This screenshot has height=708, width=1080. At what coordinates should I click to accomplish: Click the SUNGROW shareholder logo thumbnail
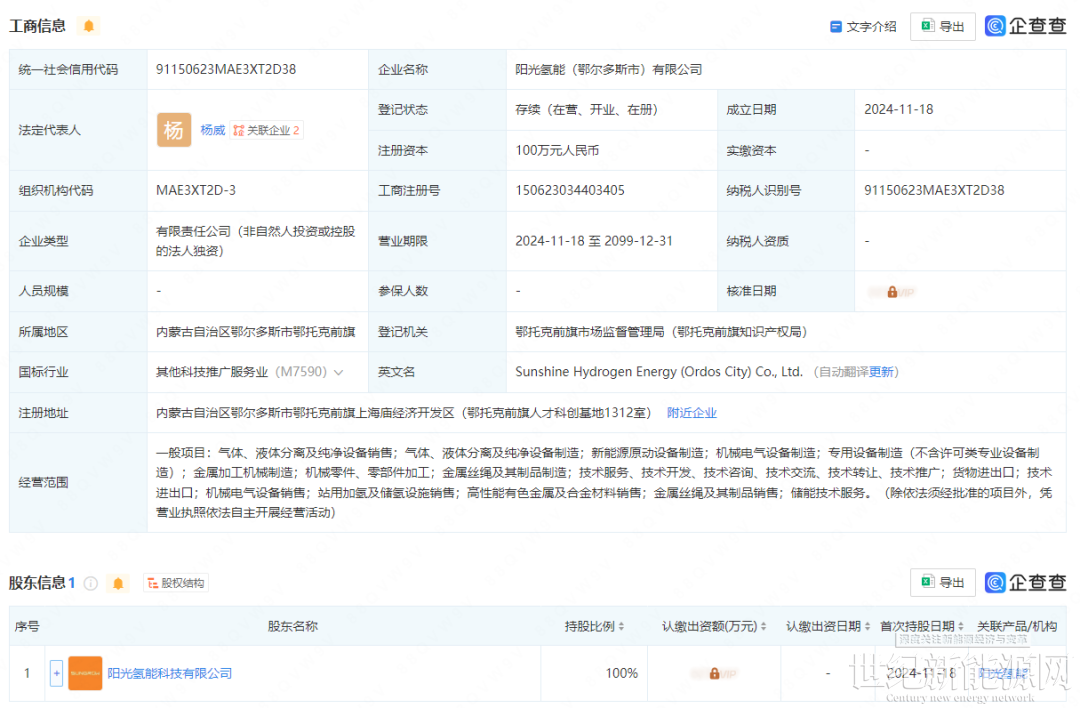coord(85,673)
